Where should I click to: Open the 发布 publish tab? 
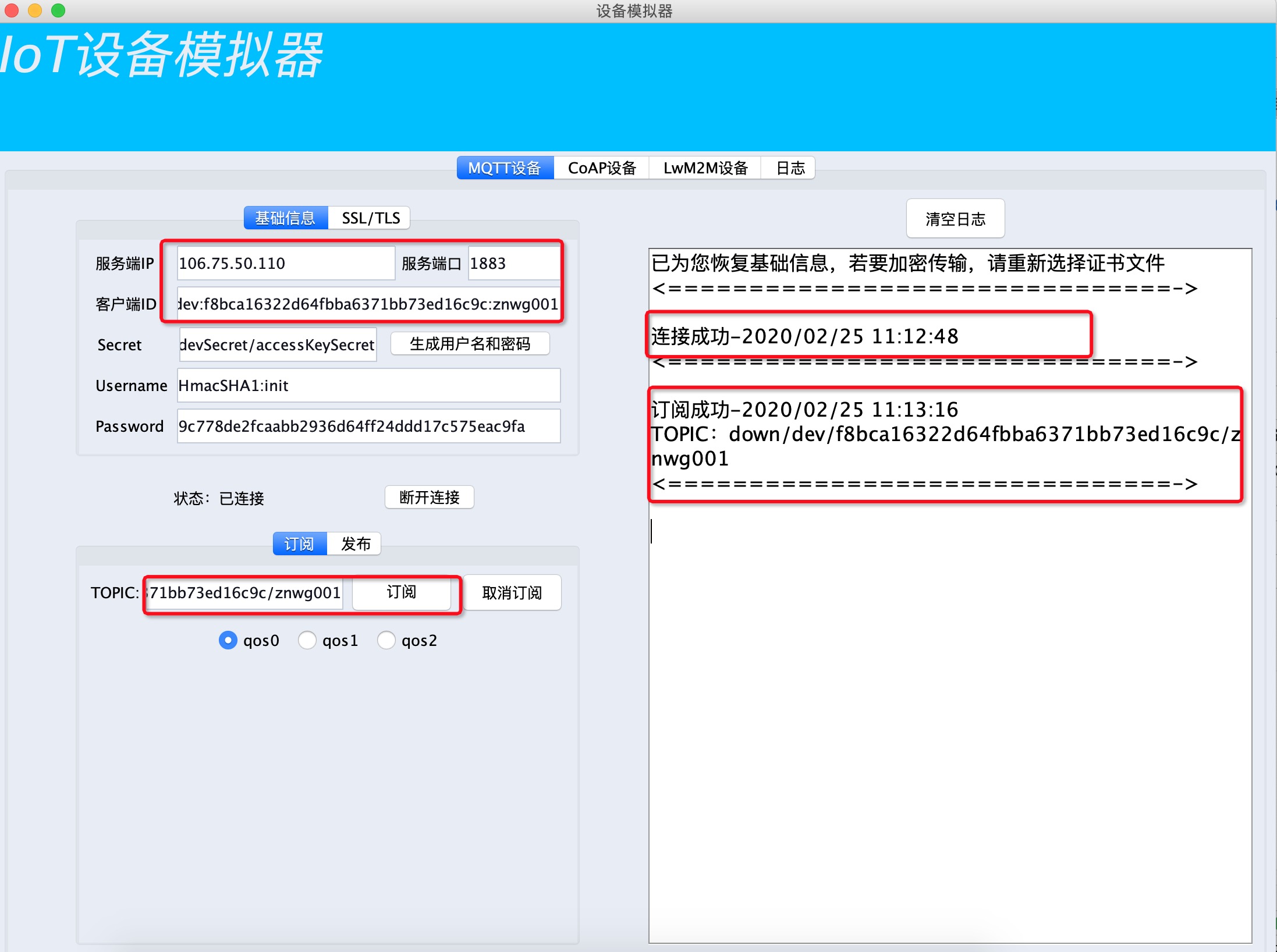tap(355, 544)
